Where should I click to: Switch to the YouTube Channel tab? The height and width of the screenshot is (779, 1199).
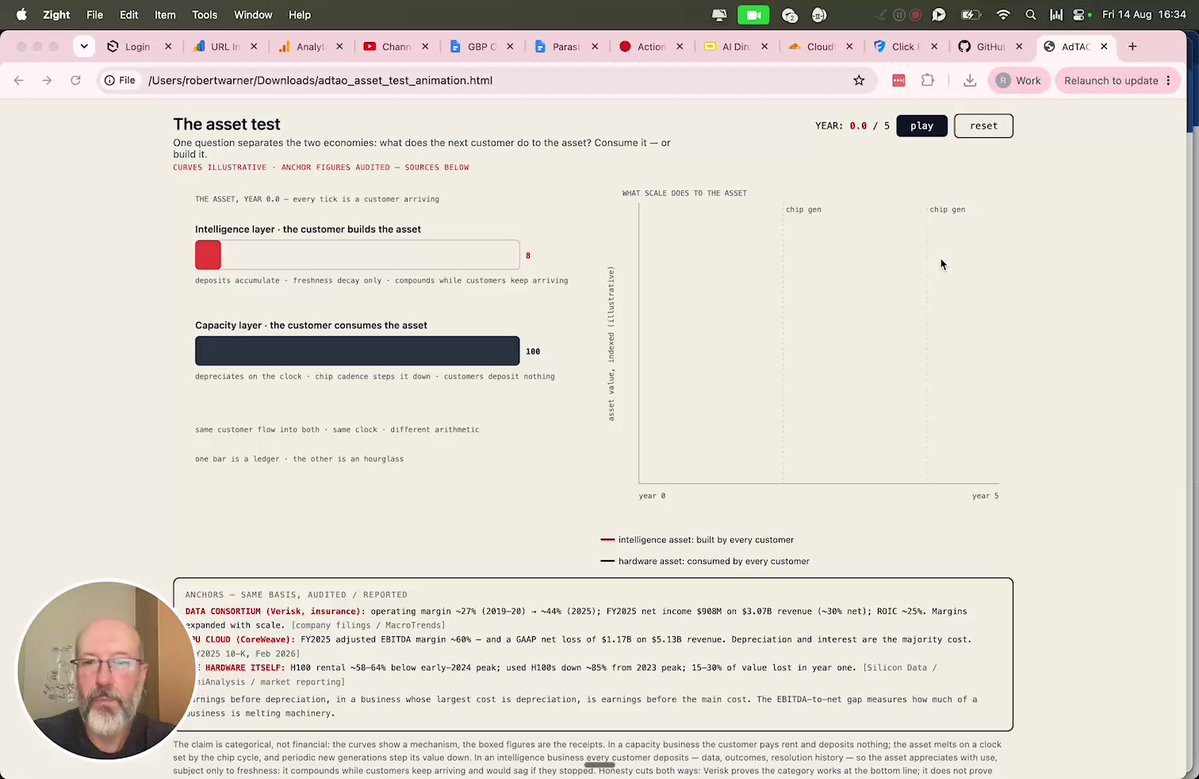pos(397,47)
